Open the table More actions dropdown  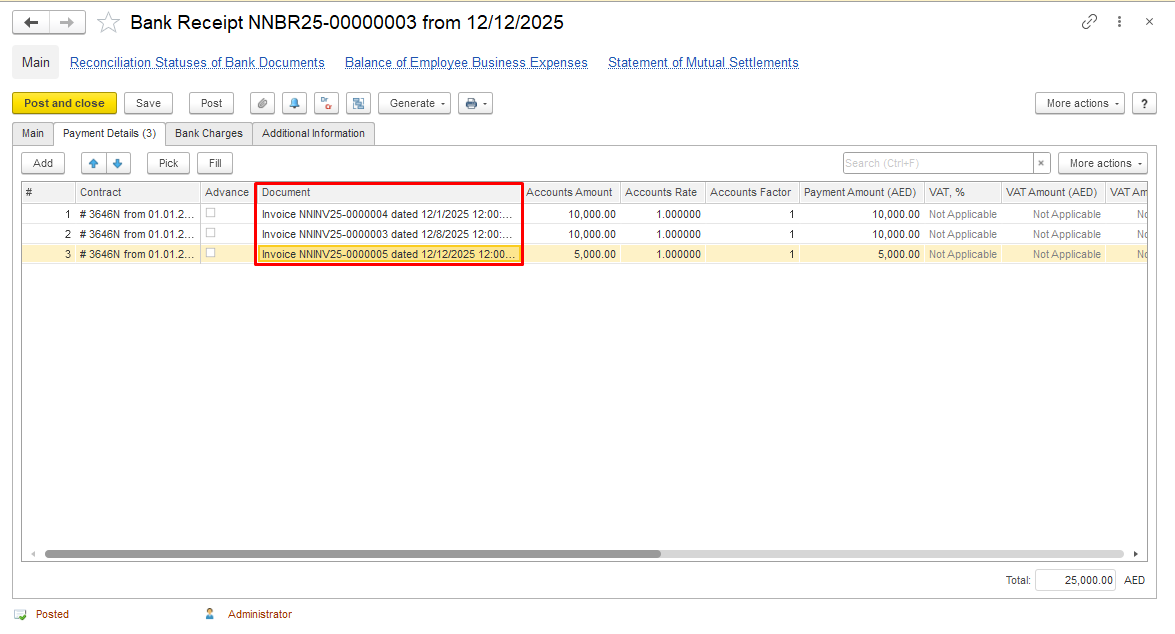(x=1103, y=163)
